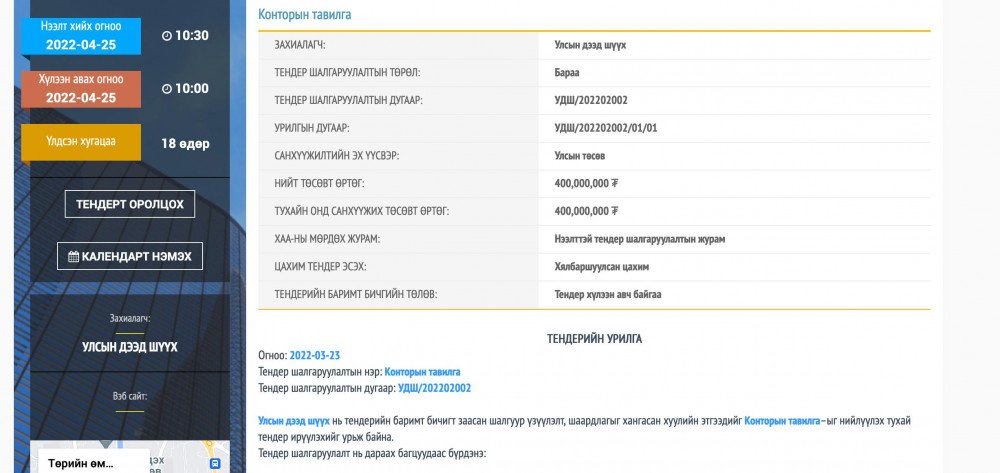Click the Конторын тавилга page heading
The height and width of the screenshot is (473, 1000).
304,15
